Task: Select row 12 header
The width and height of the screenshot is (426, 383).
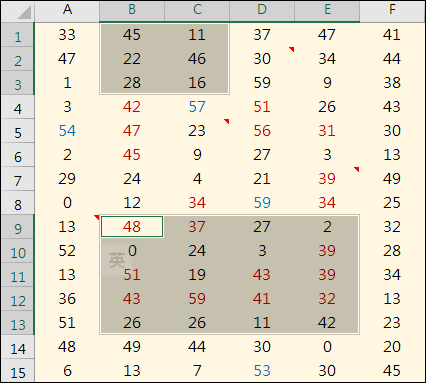Action: 18,299
